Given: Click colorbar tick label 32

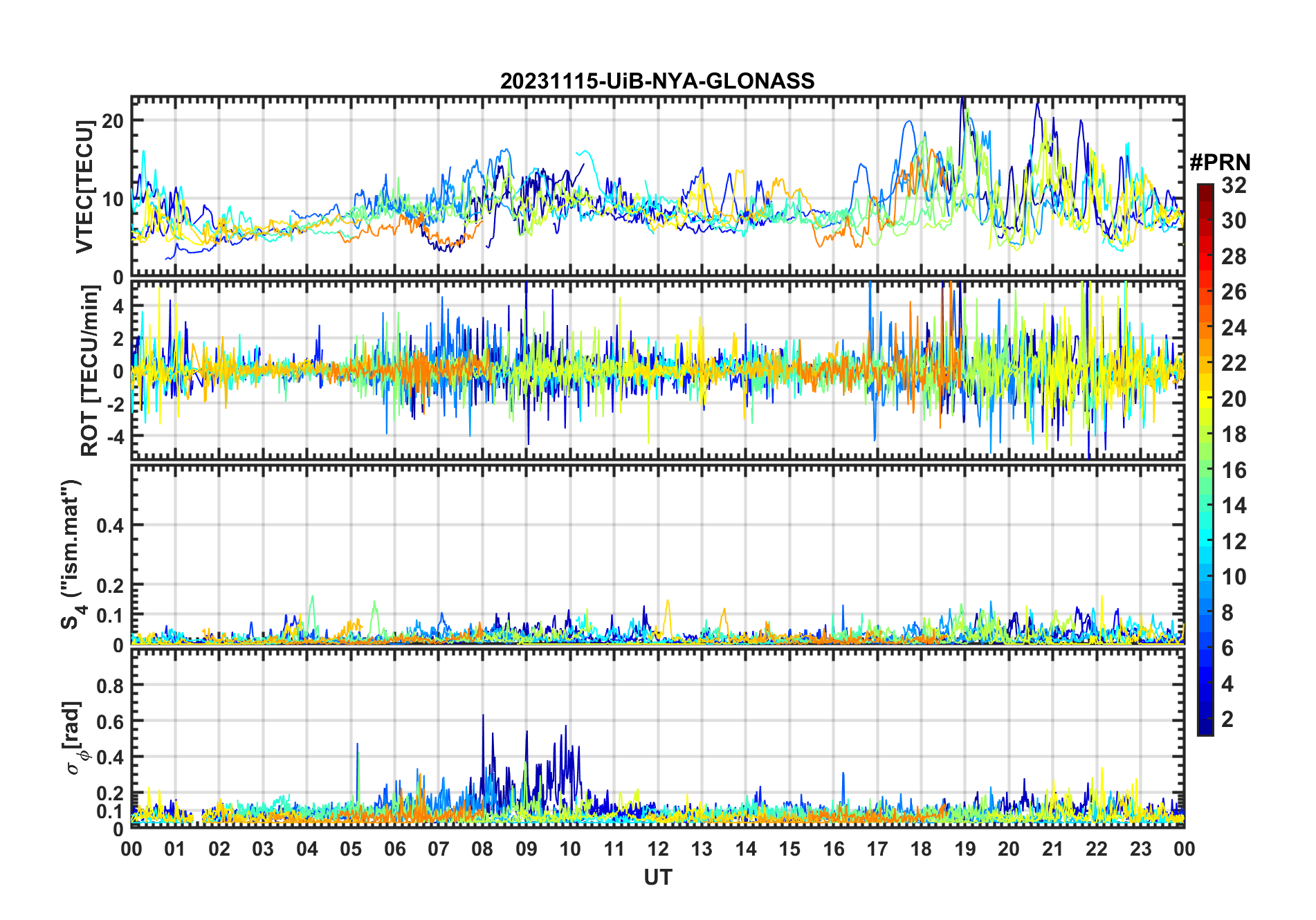Looking at the screenshot, I should pyautogui.click(x=1234, y=185).
